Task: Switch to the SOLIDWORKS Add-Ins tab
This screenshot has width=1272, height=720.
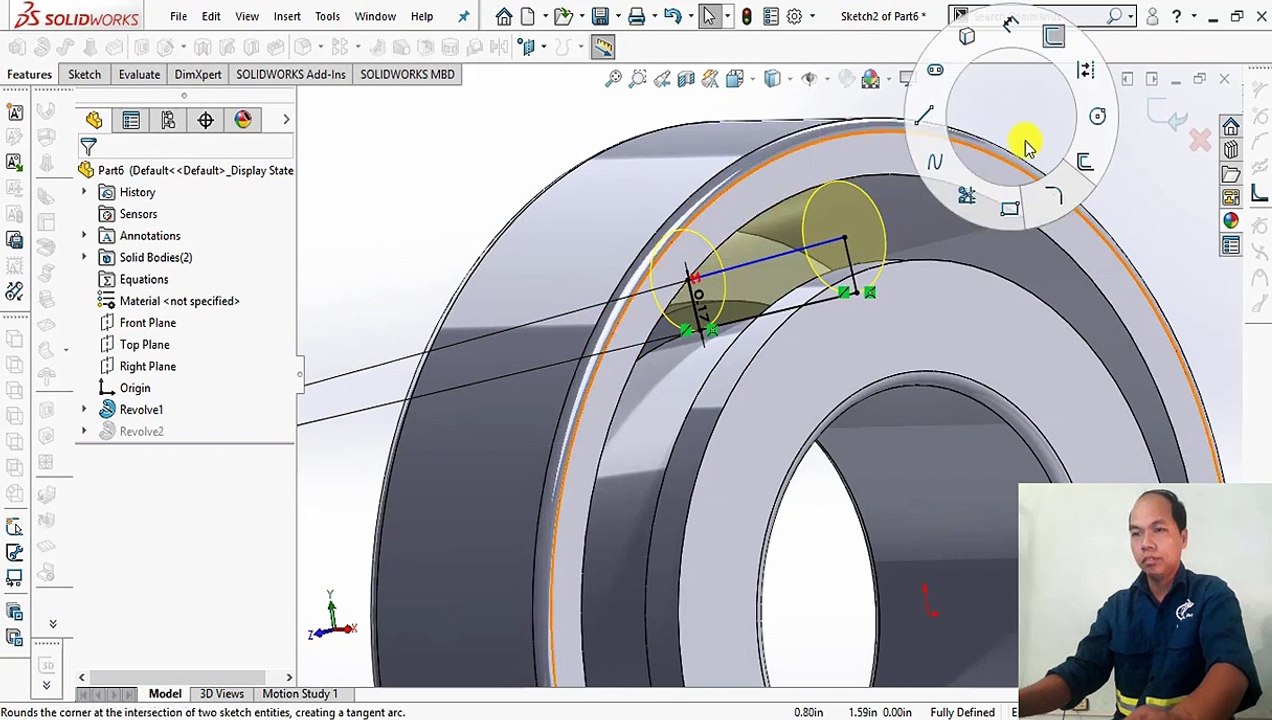Action: click(x=291, y=74)
